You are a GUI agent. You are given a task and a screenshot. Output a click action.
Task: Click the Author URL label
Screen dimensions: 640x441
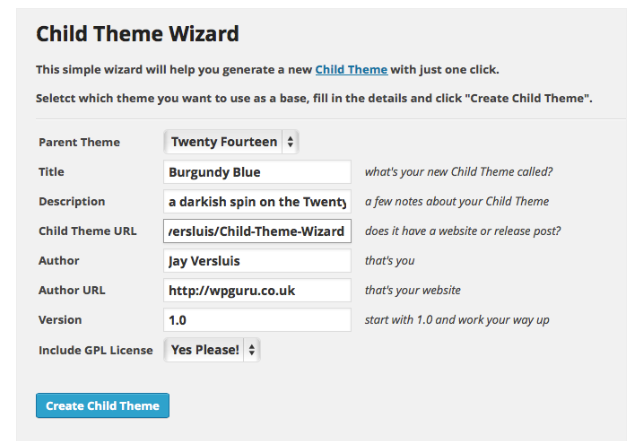click(72, 290)
